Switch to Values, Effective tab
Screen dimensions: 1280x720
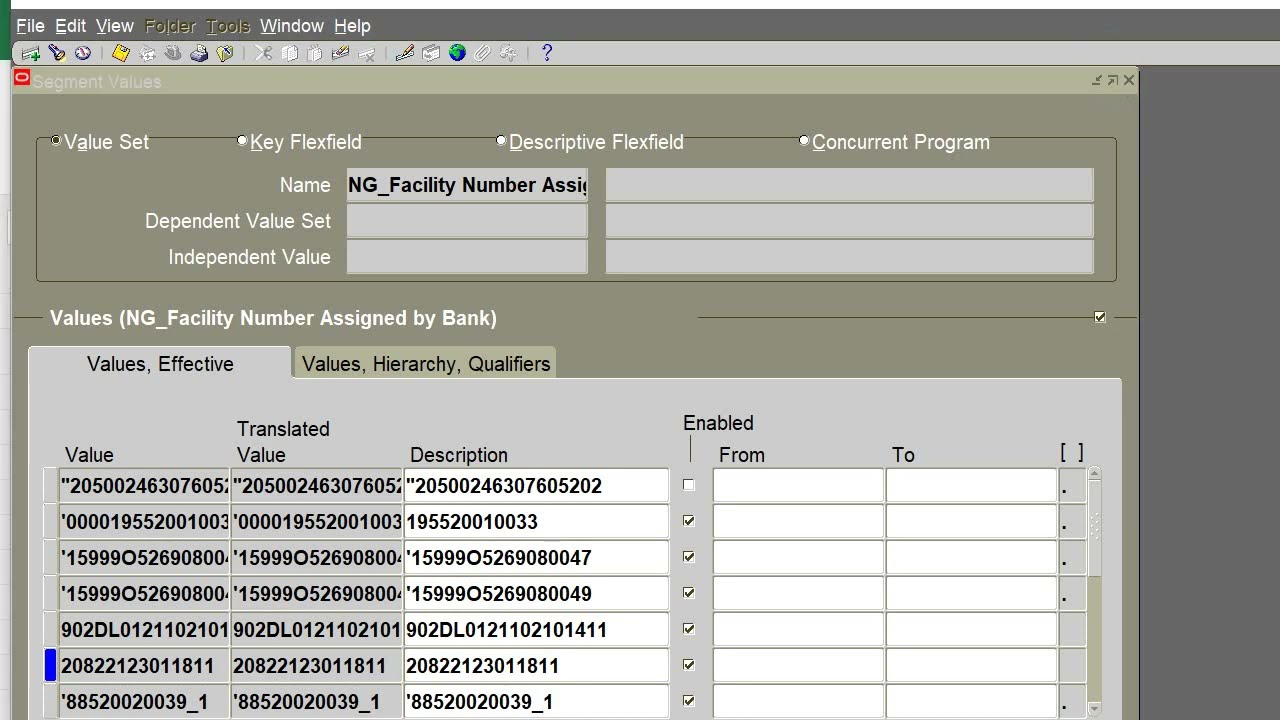click(160, 364)
